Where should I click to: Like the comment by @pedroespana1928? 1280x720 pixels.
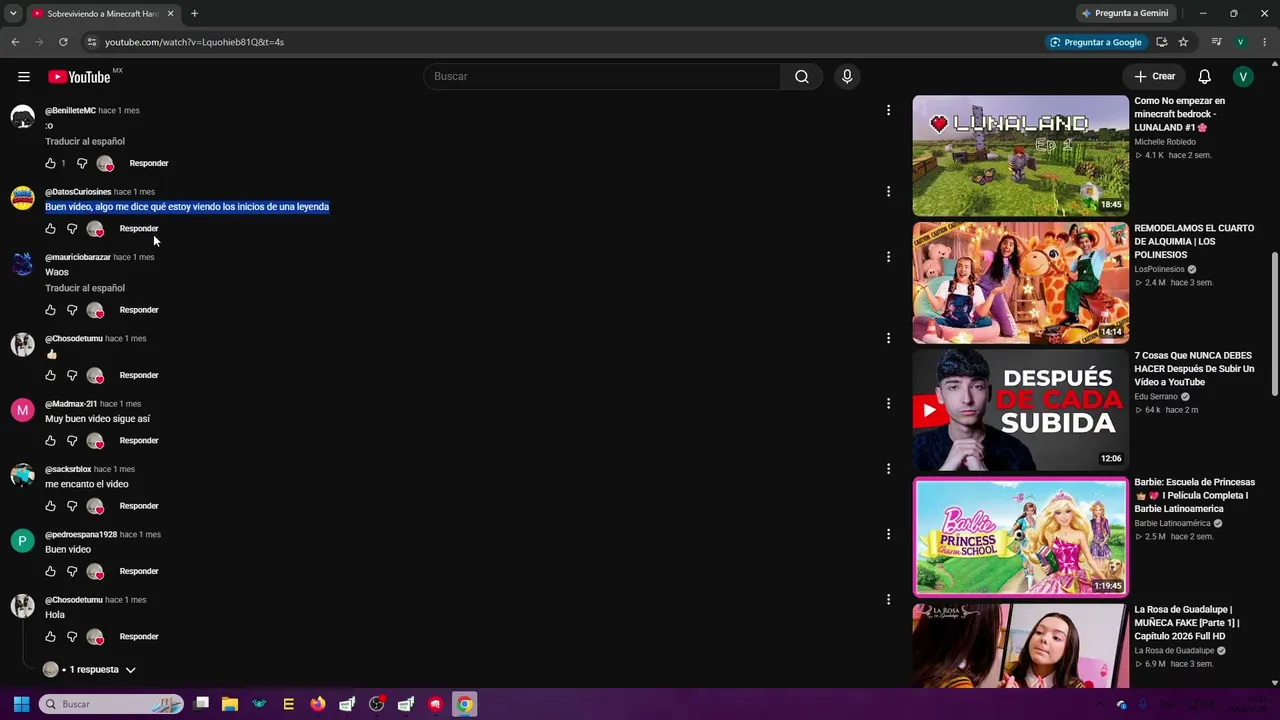click(x=51, y=571)
